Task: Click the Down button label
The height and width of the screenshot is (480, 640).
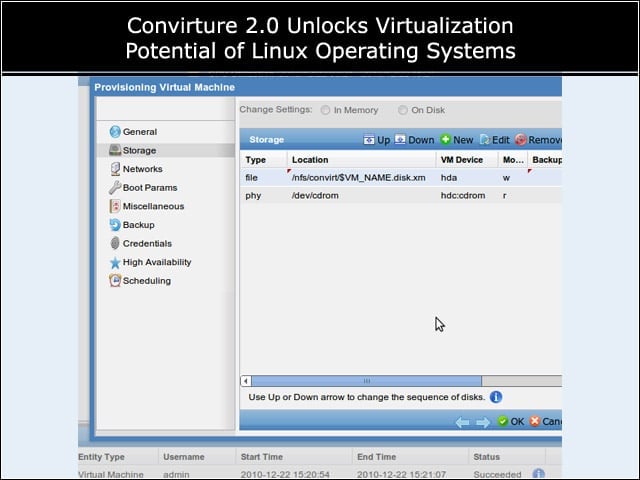Action: click(x=421, y=140)
